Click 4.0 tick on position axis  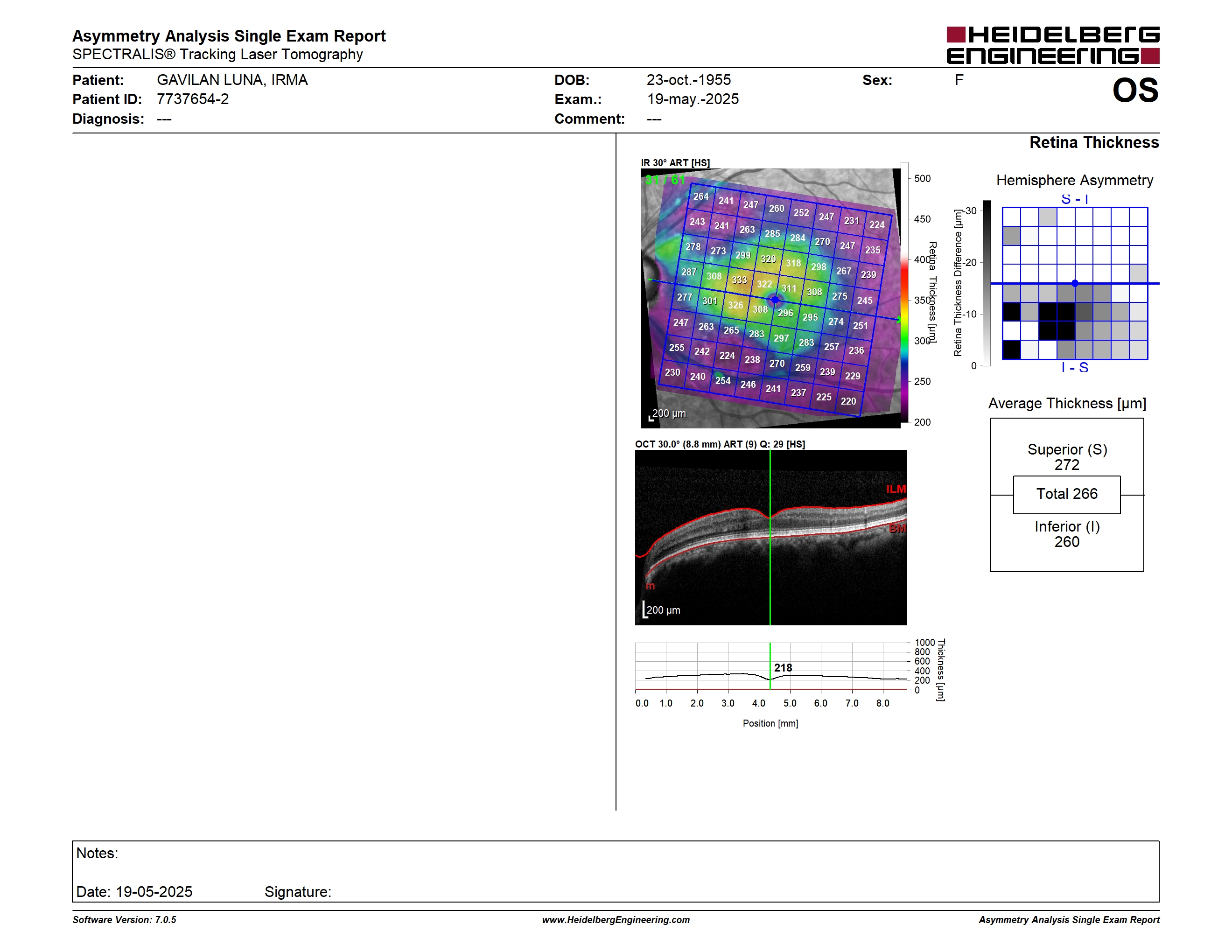pos(759,703)
